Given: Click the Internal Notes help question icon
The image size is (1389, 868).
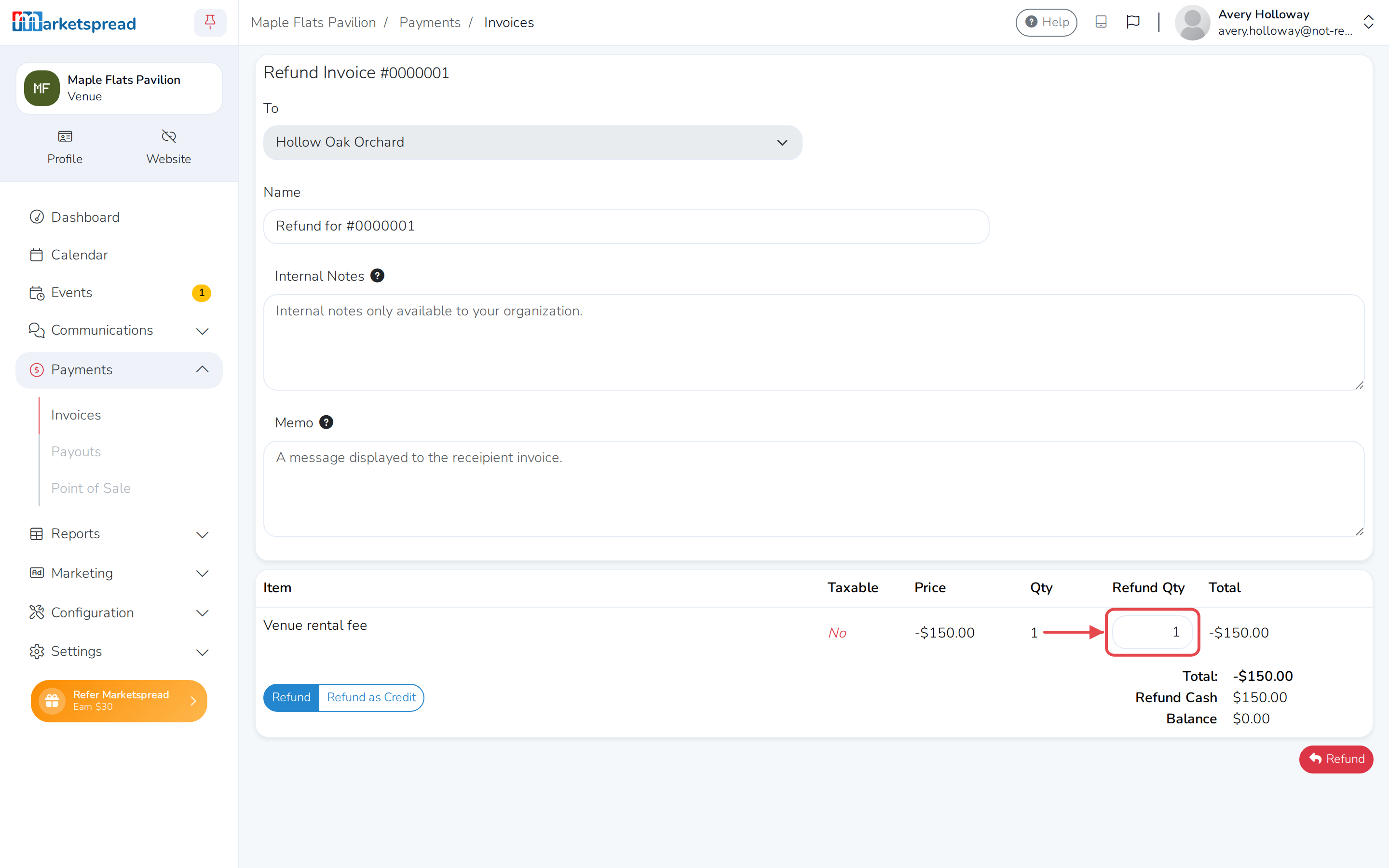Looking at the screenshot, I should [x=377, y=275].
